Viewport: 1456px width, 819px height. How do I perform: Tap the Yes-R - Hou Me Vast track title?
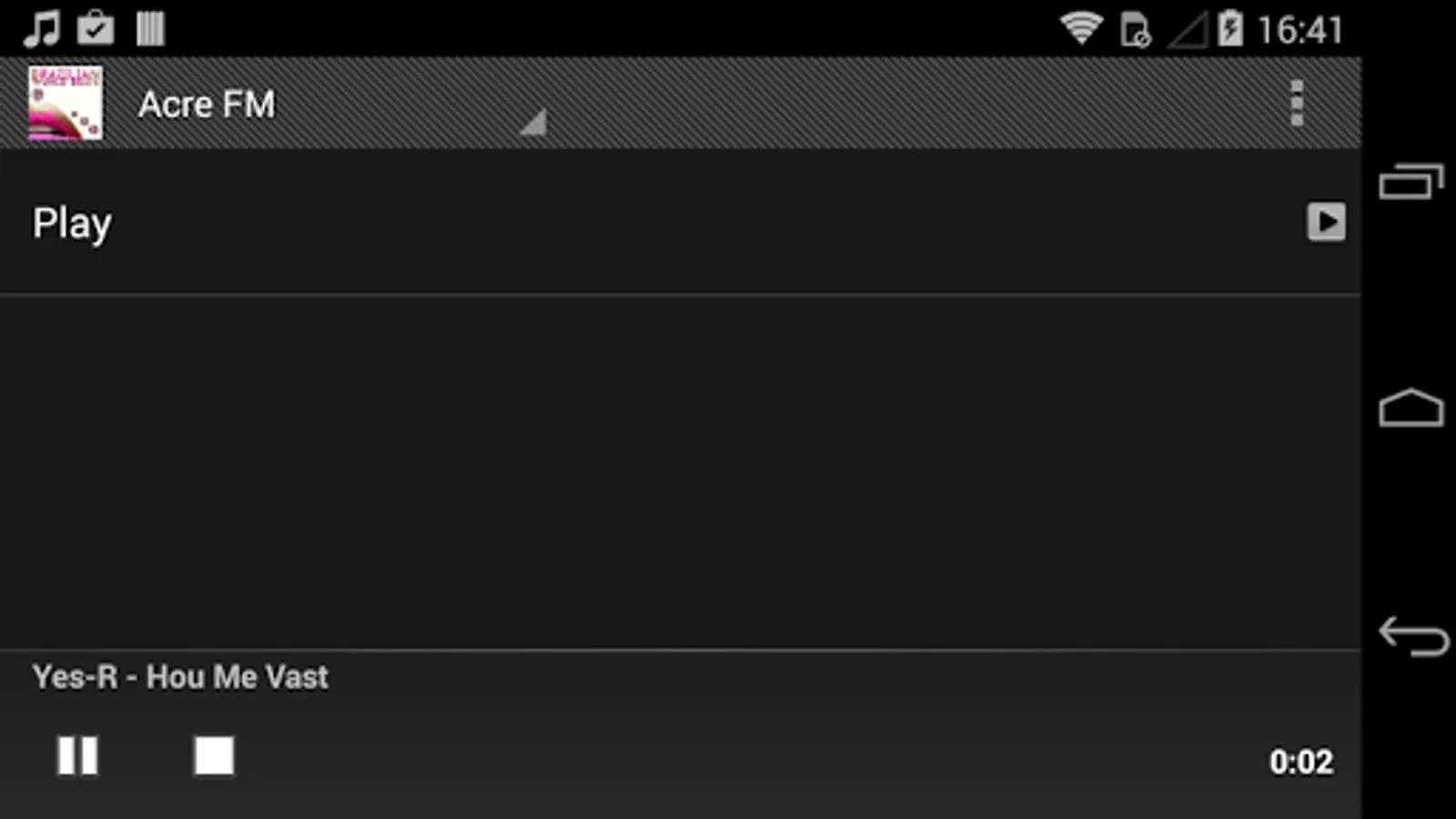tap(180, 677)
